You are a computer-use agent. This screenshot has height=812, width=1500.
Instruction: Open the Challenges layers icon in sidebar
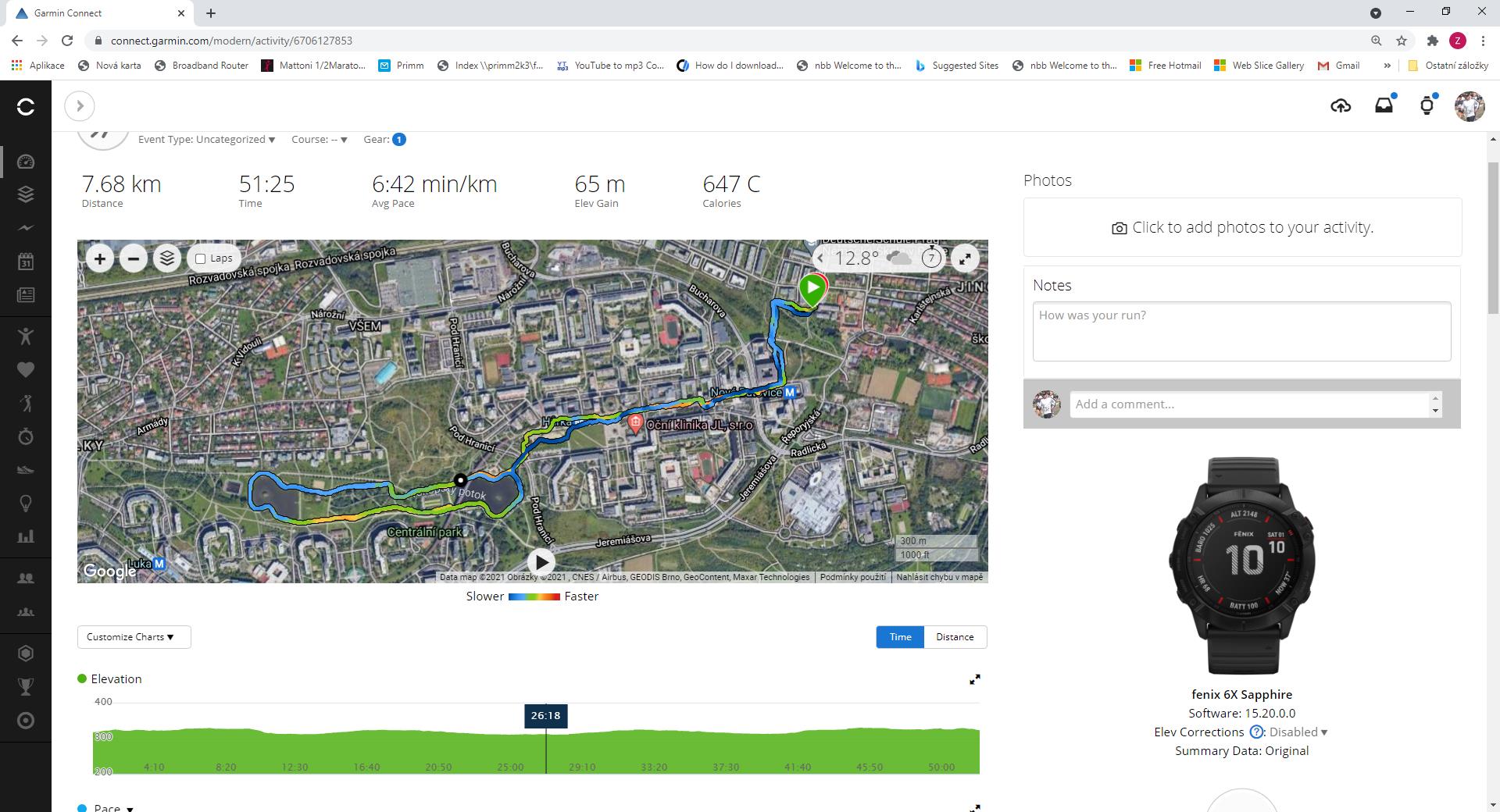[26, 194]
